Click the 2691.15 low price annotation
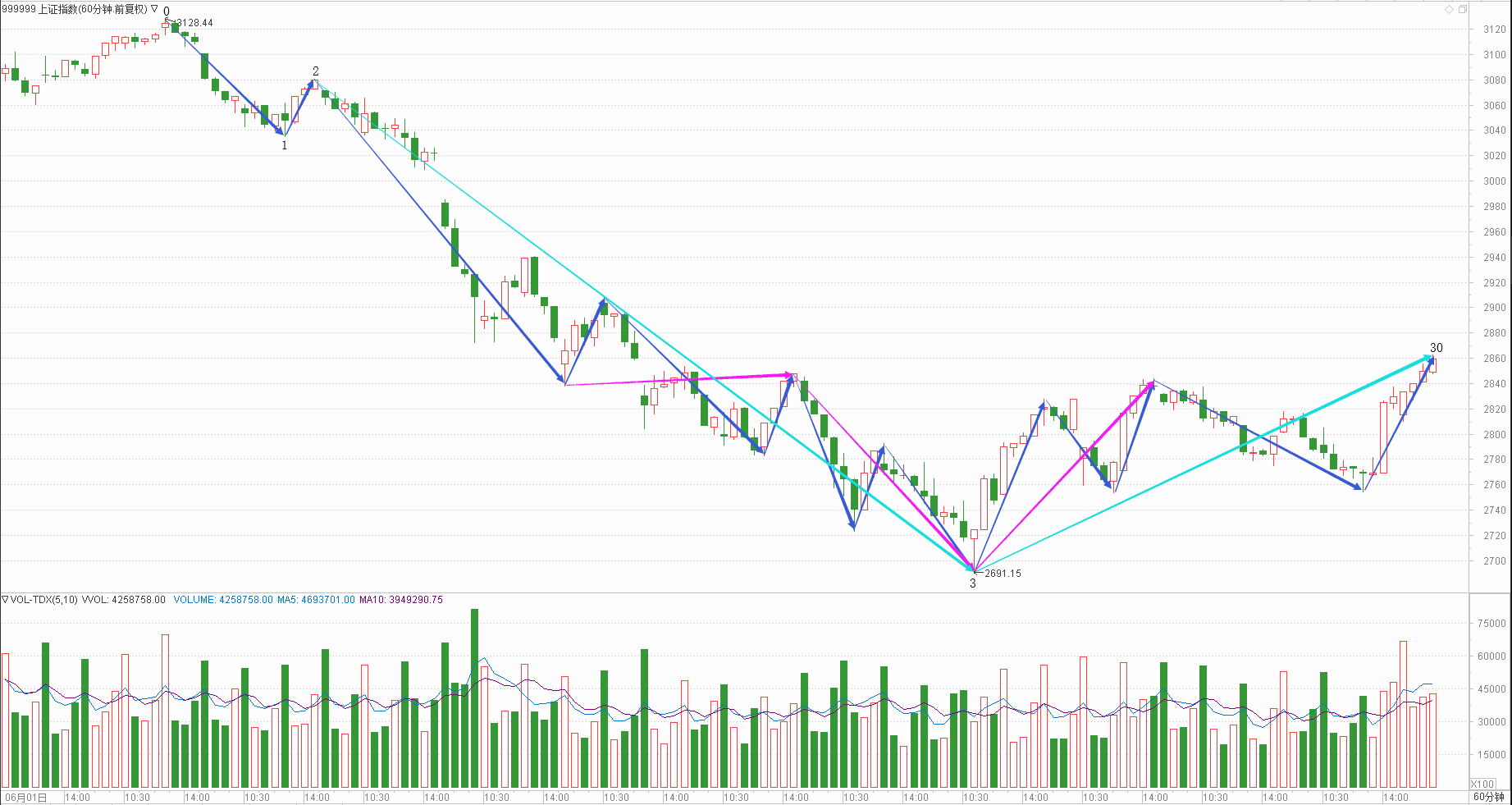Screen dimensions: 1512x805 coord(1003,574)
